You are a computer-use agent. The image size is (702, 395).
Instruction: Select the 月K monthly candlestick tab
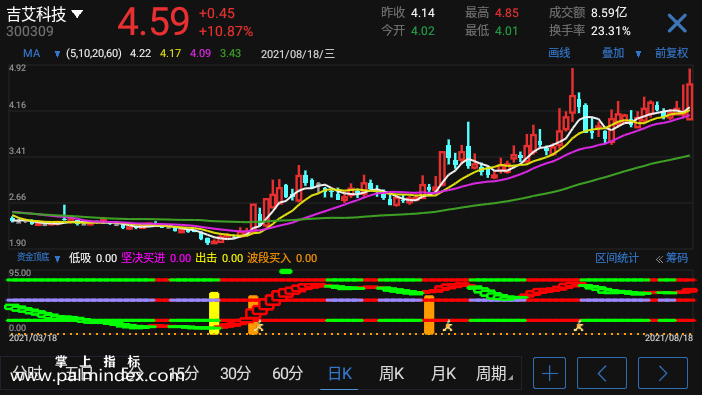point(443,373)
